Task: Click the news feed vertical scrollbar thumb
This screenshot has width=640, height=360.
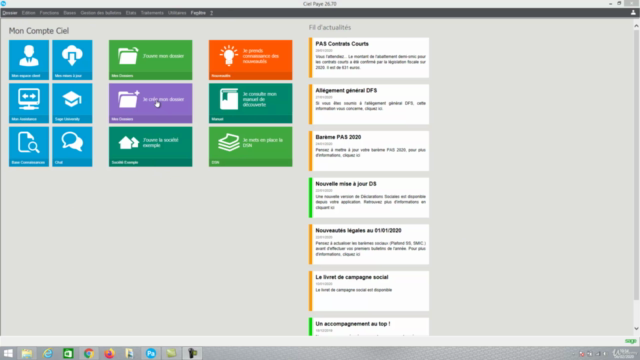Action: pos(636,164)
